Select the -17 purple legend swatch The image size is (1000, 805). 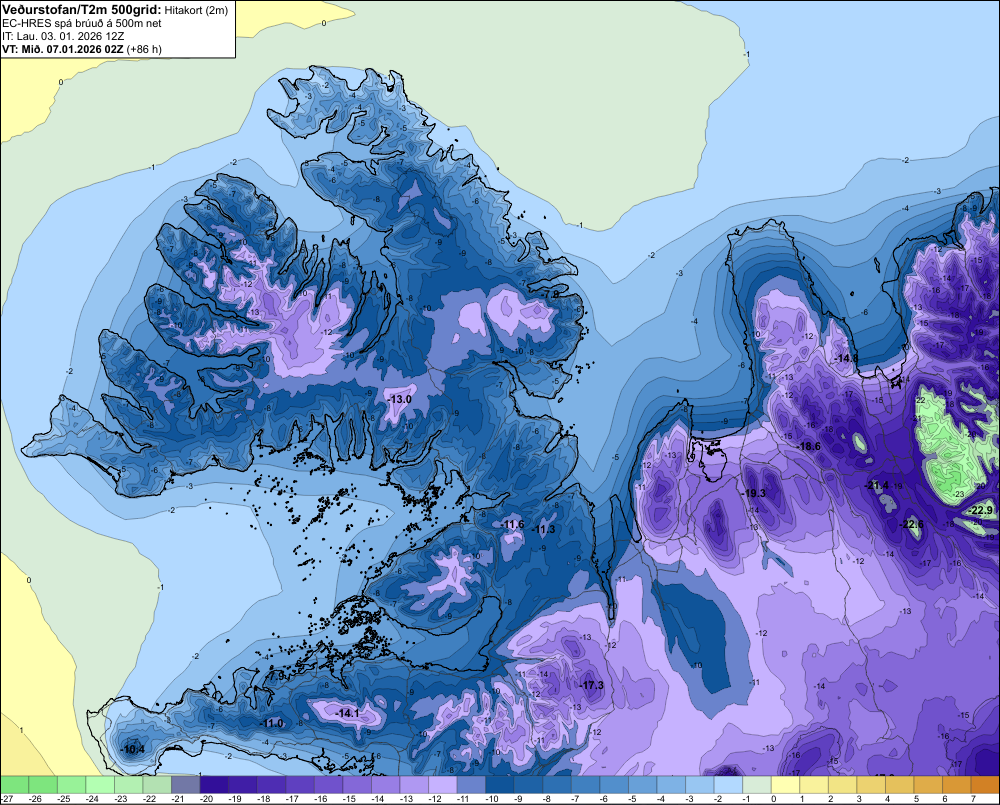(300, 785)
